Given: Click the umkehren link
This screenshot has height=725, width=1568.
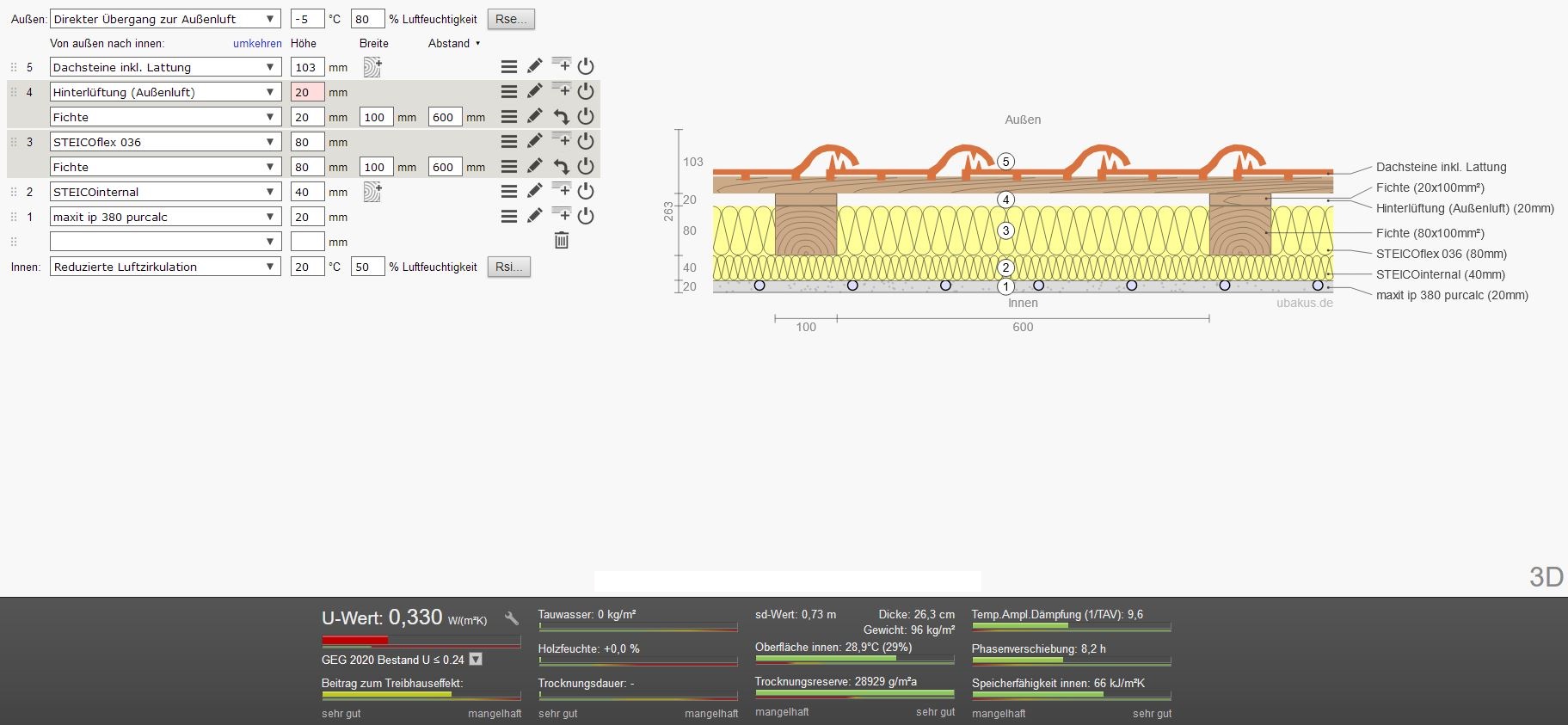Looking at the screenshot, I should click(x=257, y=43).
